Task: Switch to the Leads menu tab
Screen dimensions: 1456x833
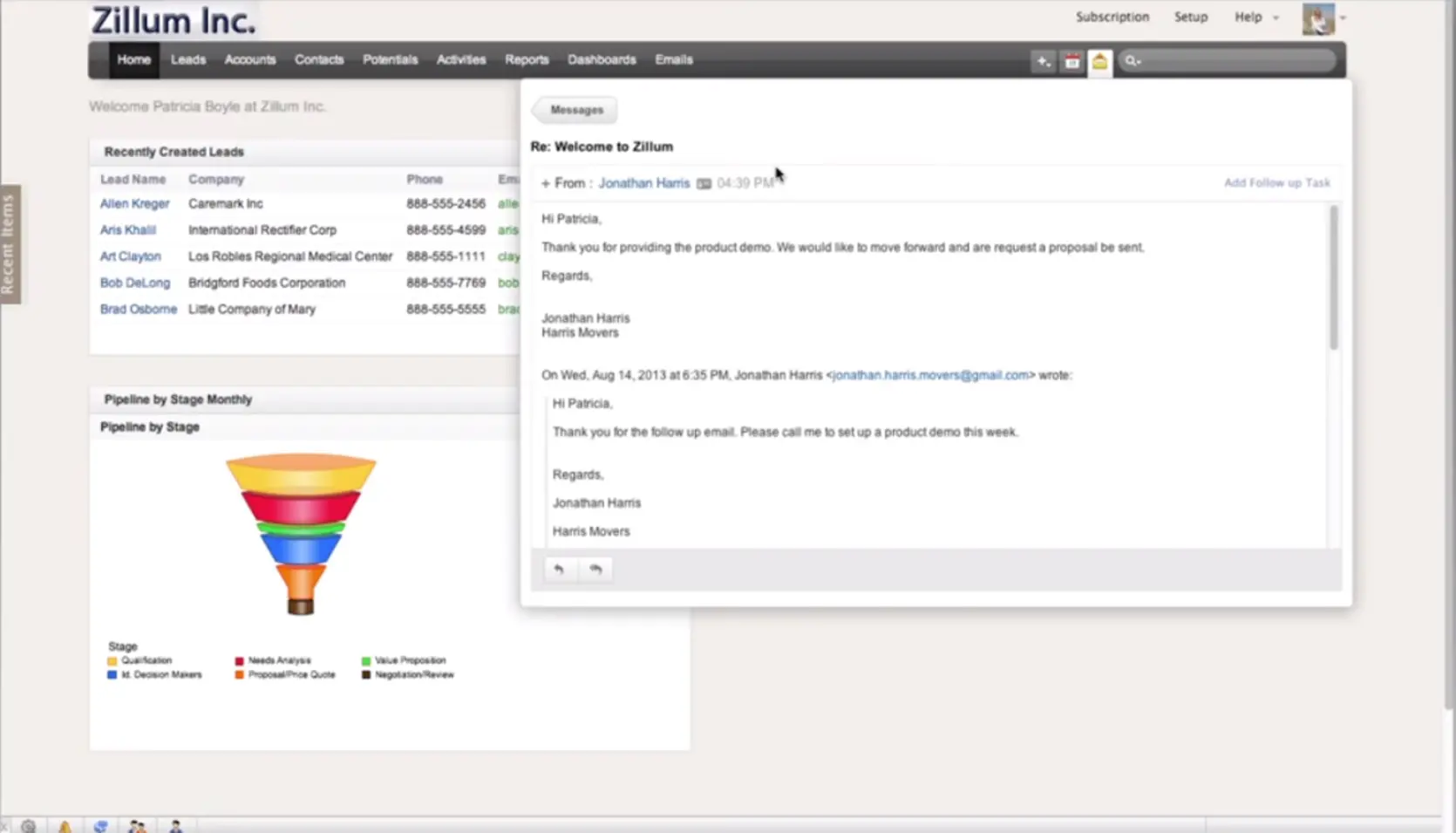Action: click(x=188, y=59)
